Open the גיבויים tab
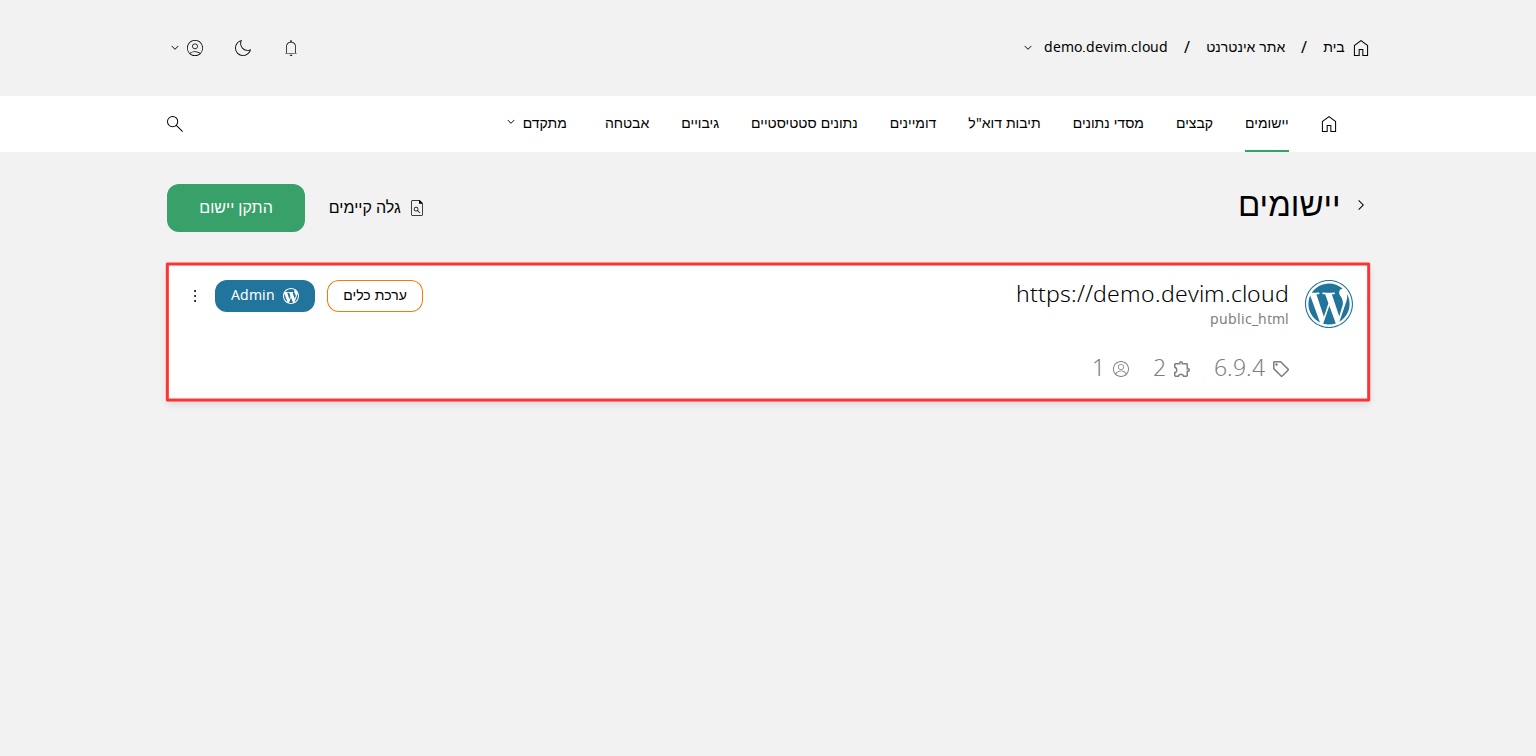Viewport: 1536px width, 756px height. click(700, 123)
